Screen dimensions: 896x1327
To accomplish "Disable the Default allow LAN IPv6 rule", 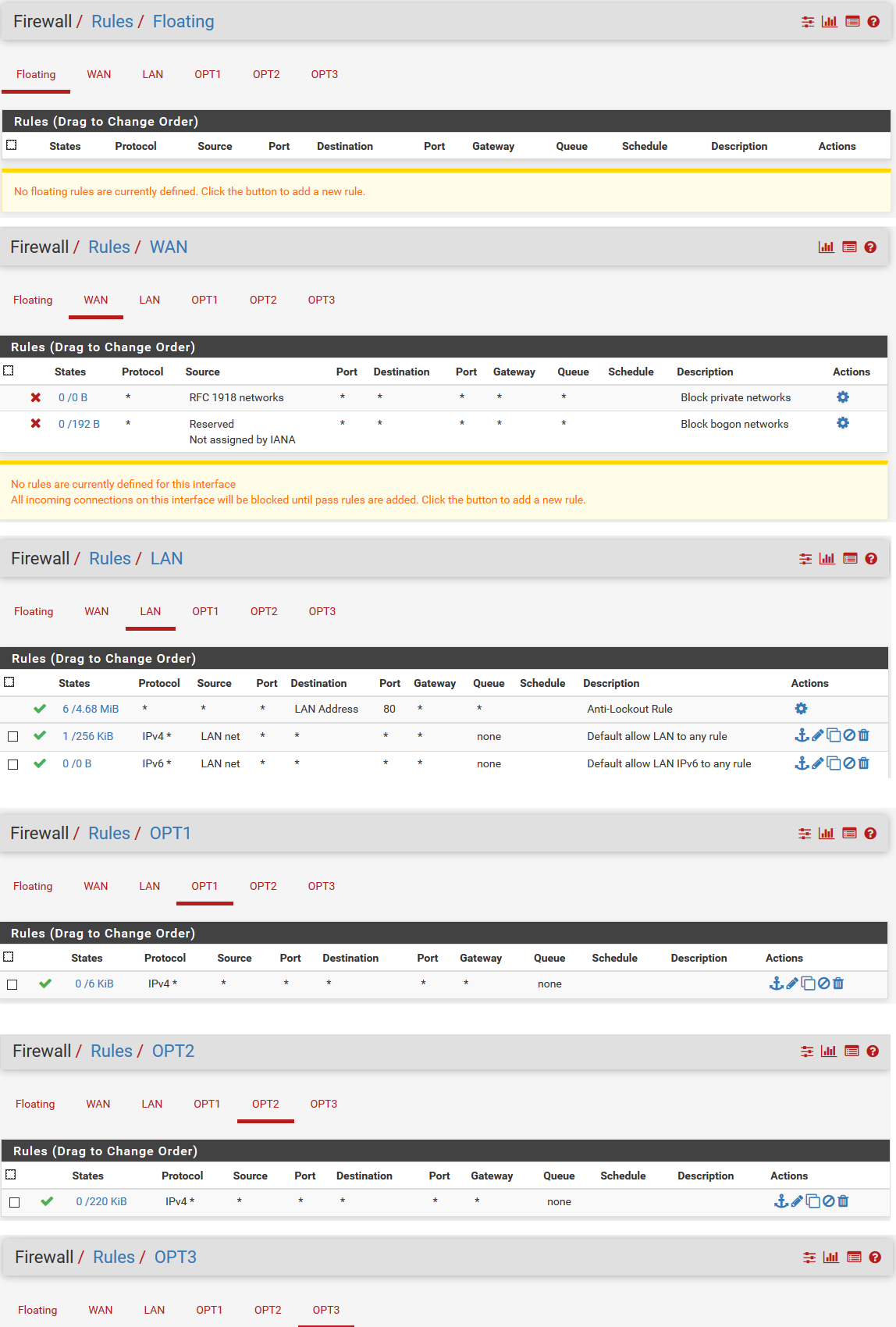I will (x=849, y=763).
